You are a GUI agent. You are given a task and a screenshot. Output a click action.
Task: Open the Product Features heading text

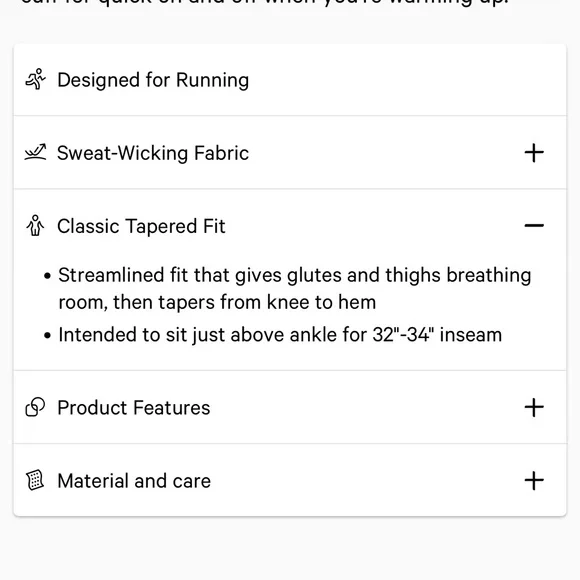pyautogui.click(x=134, y=408)
